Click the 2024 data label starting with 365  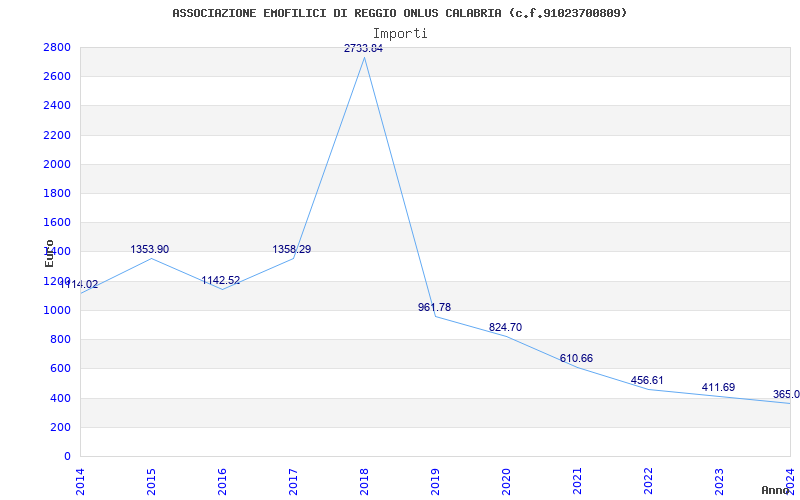click(786, 394)
